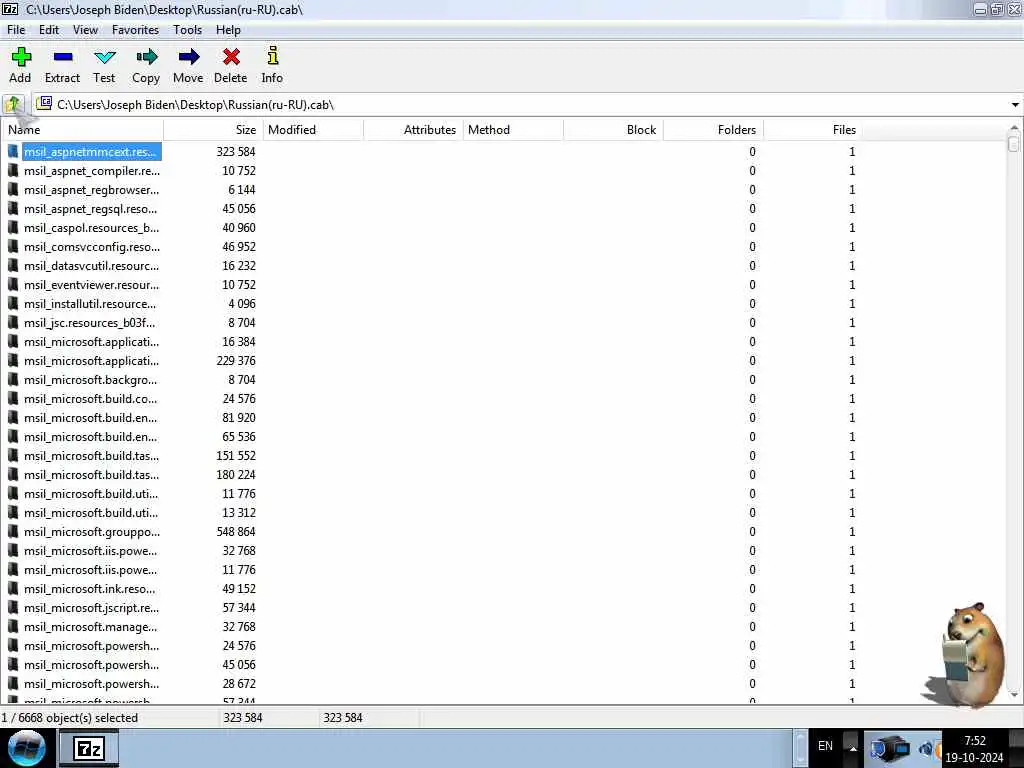Open the View menu
Viewport: 1024px width, 768px height.
click(86, 30)
